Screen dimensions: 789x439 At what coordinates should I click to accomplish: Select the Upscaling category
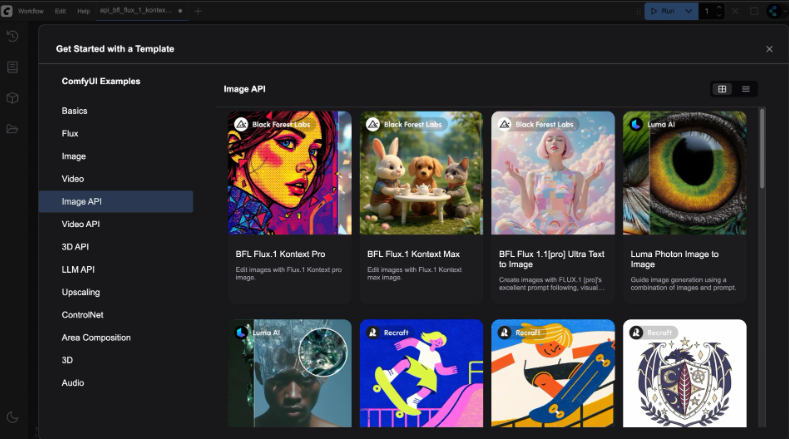[x=116, y=292]
